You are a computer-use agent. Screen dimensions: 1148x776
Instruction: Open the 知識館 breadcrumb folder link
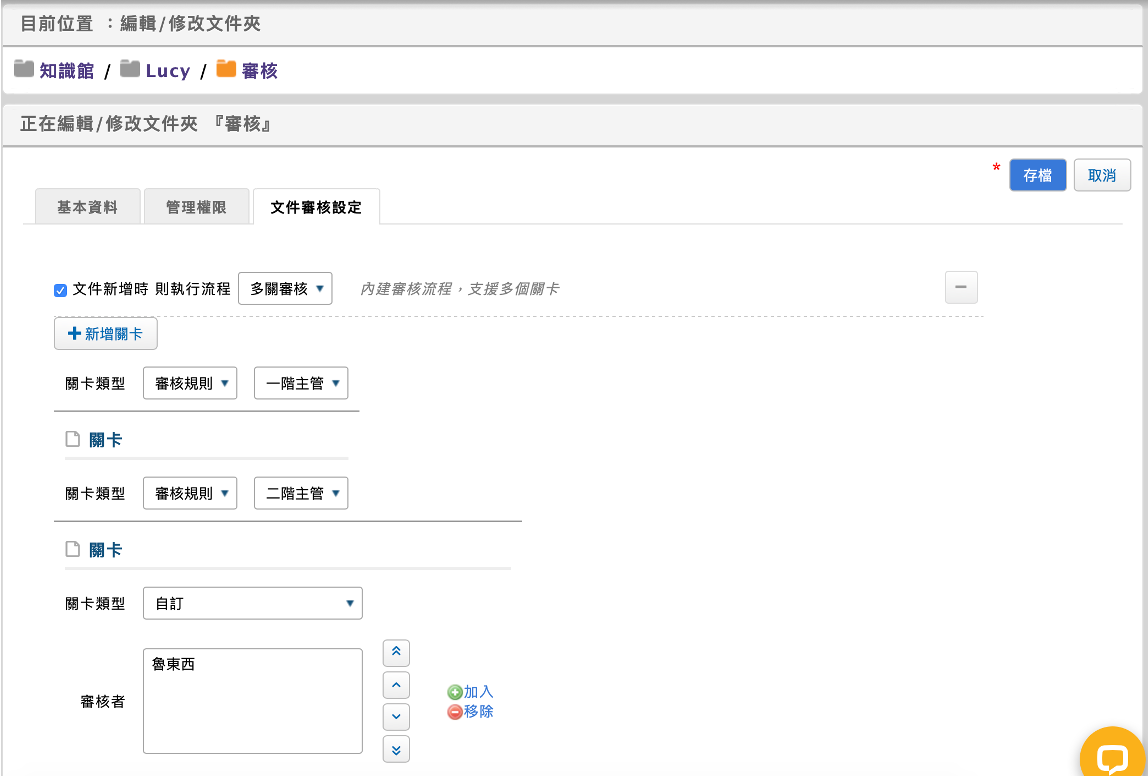66,71
